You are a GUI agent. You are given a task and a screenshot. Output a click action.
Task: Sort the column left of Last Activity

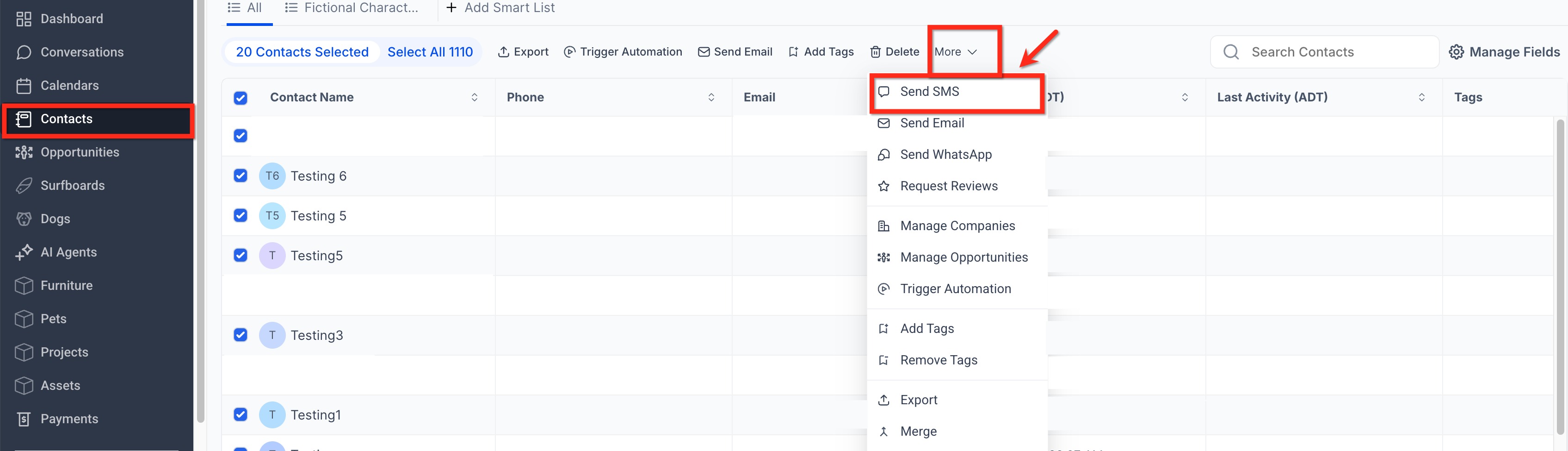point(1185,98)
